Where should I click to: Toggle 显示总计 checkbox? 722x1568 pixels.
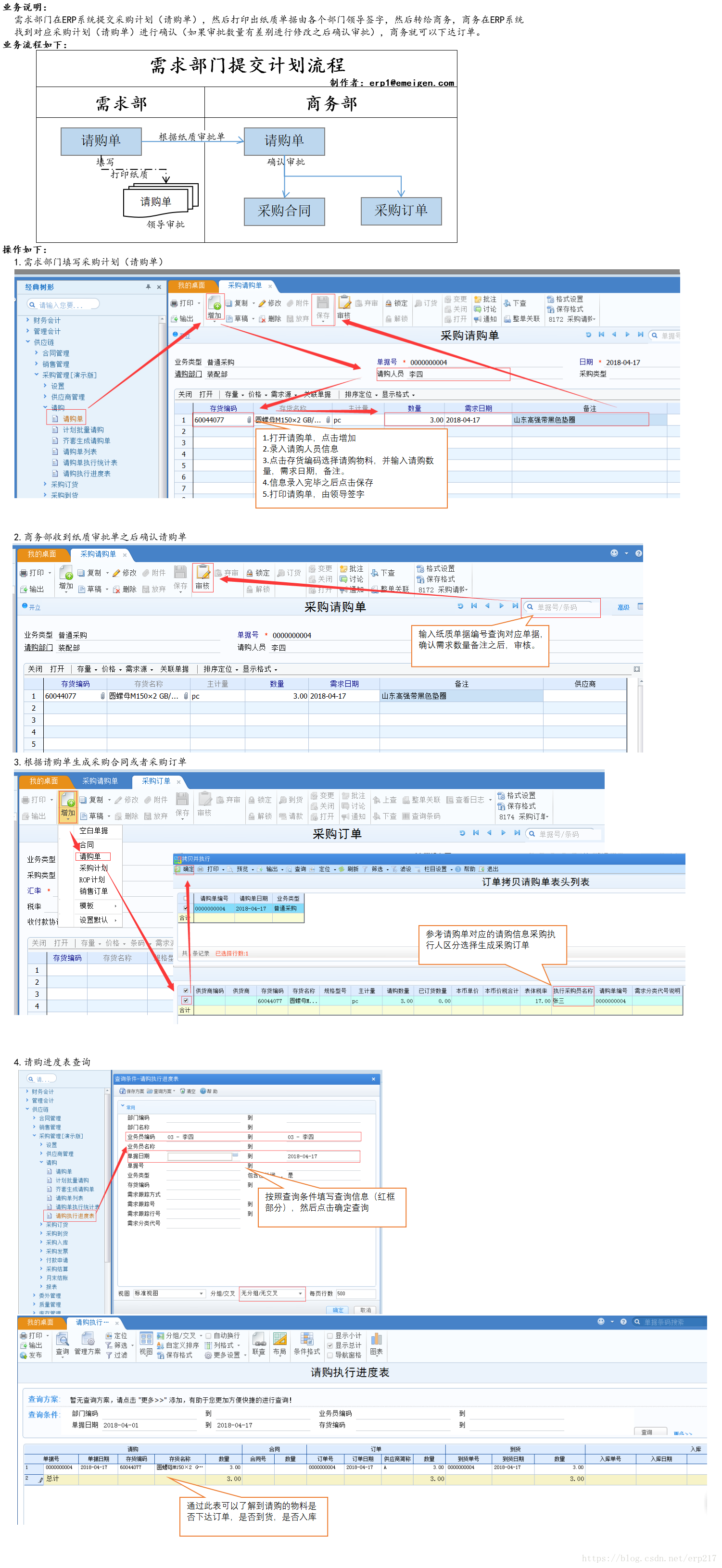pyautogui.click(x=330, y=1345)
